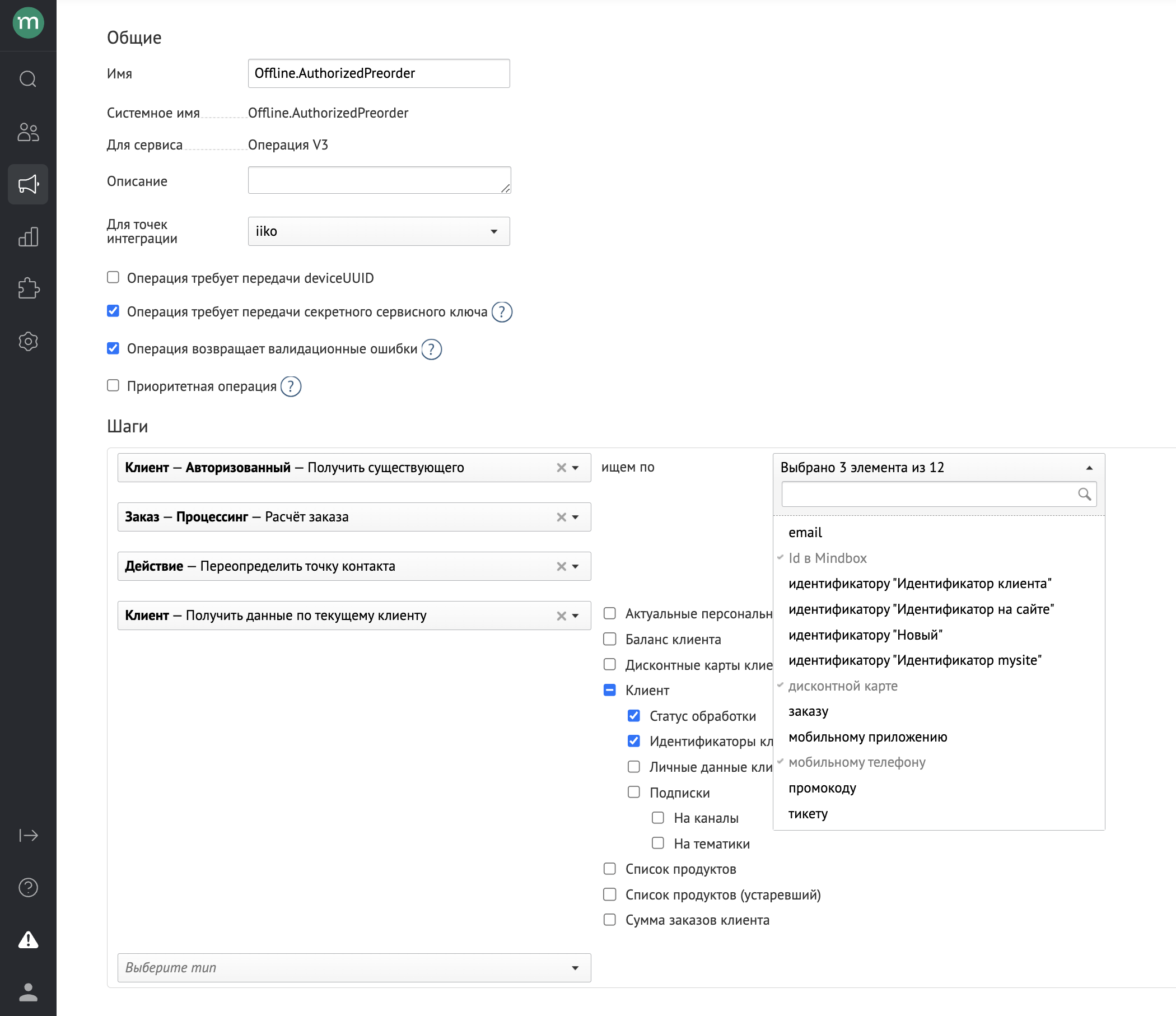Check Список продуктов checkbox
Viewport: 1176px width, 1016px height.
[610, 869]
